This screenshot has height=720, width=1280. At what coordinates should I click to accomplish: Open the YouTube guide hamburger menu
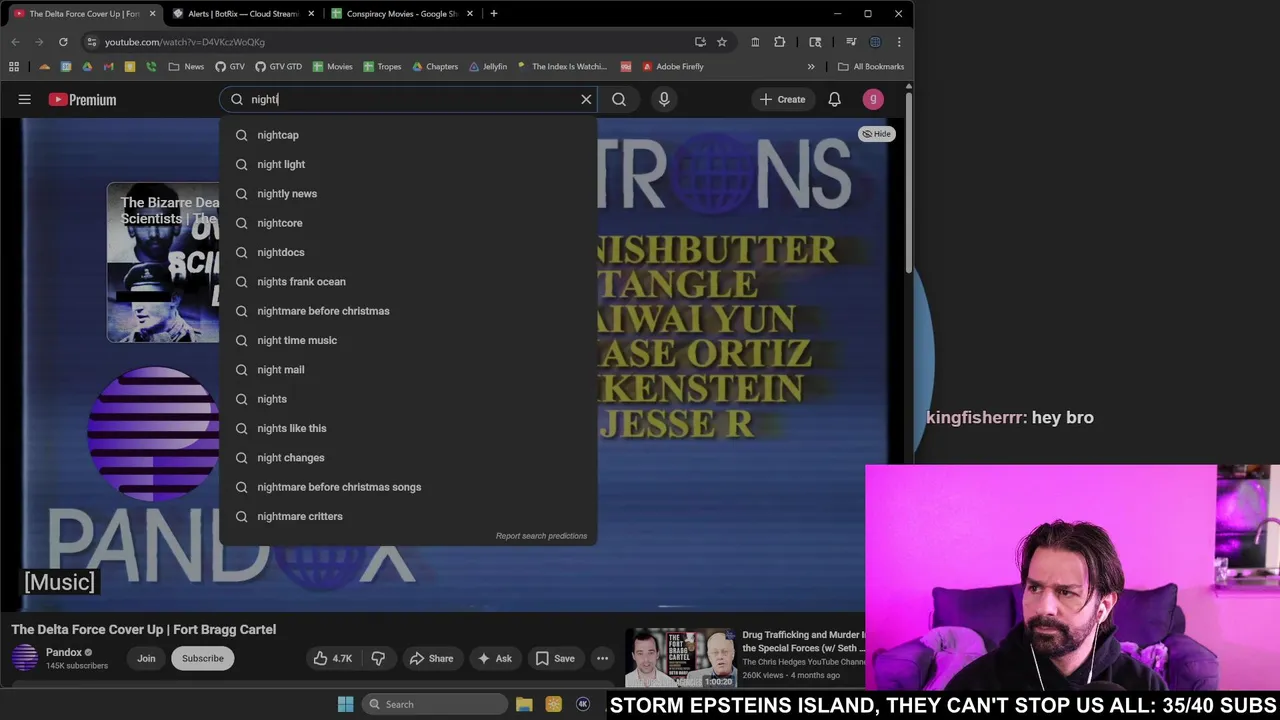[x=25, y=99]
